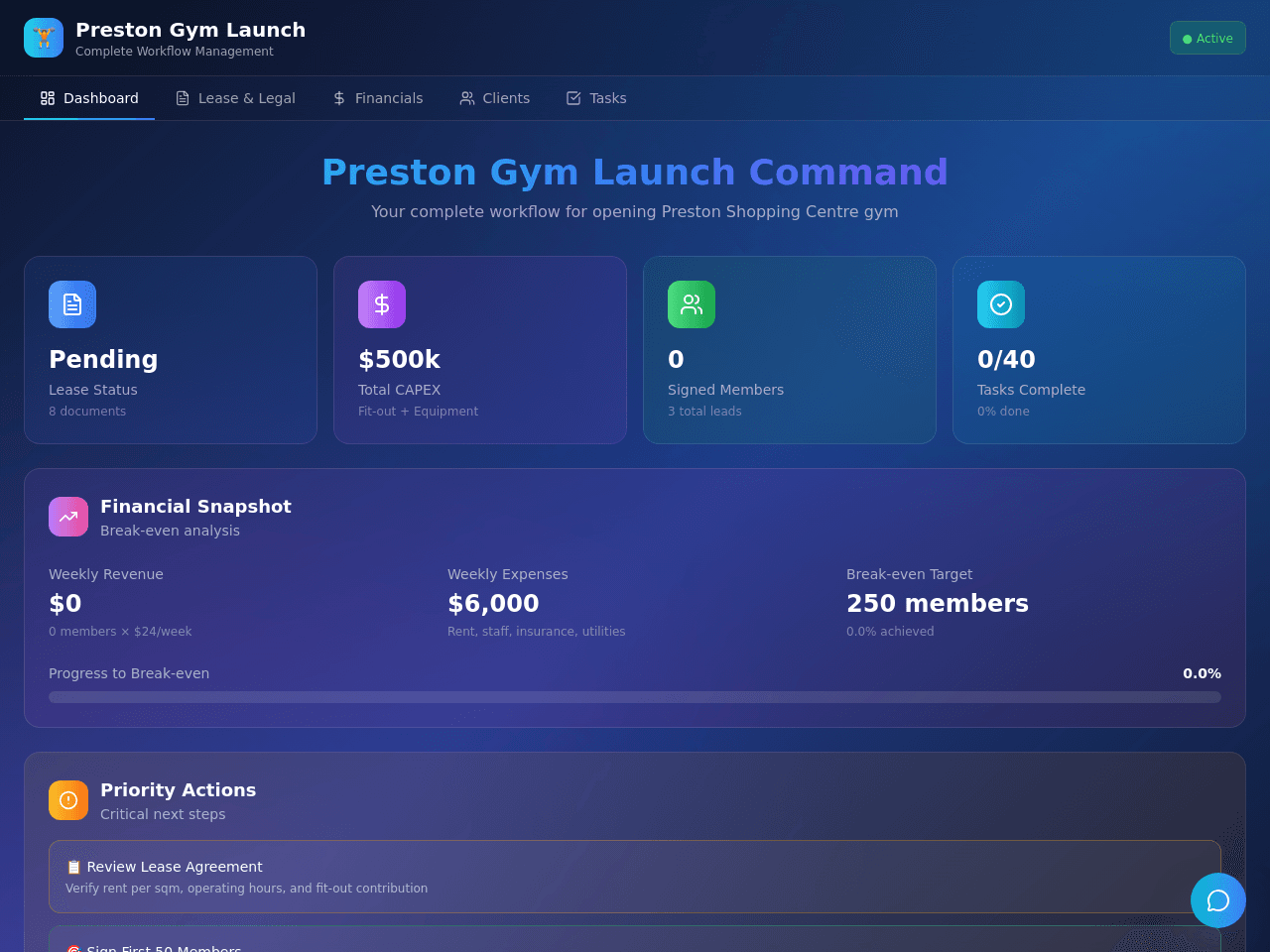The width and height of the screenshot is (1270, 952).
Task: Click the '0% done' text
Action: [1003, 412]
